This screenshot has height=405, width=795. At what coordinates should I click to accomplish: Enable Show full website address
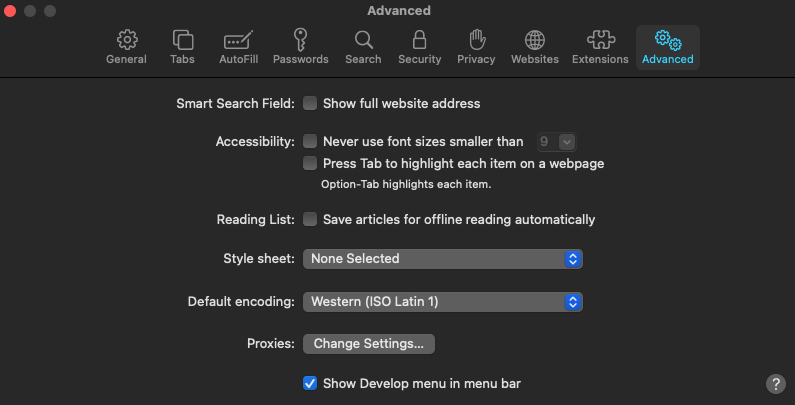click(x=310, y=103)
